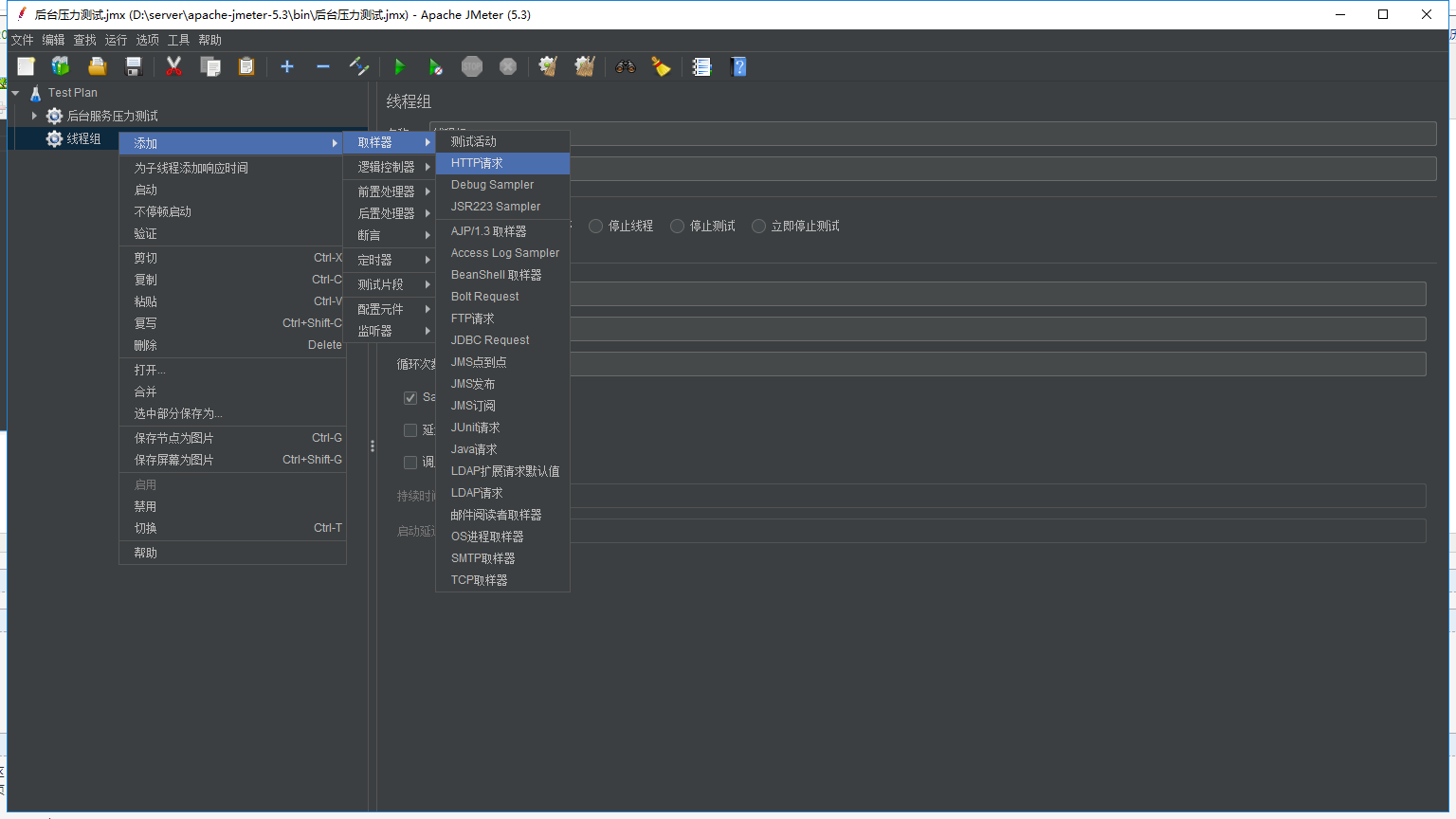Select the Test Plan tree item
This screenshot has height=819, width=1456.
click(x=73, y=93)
